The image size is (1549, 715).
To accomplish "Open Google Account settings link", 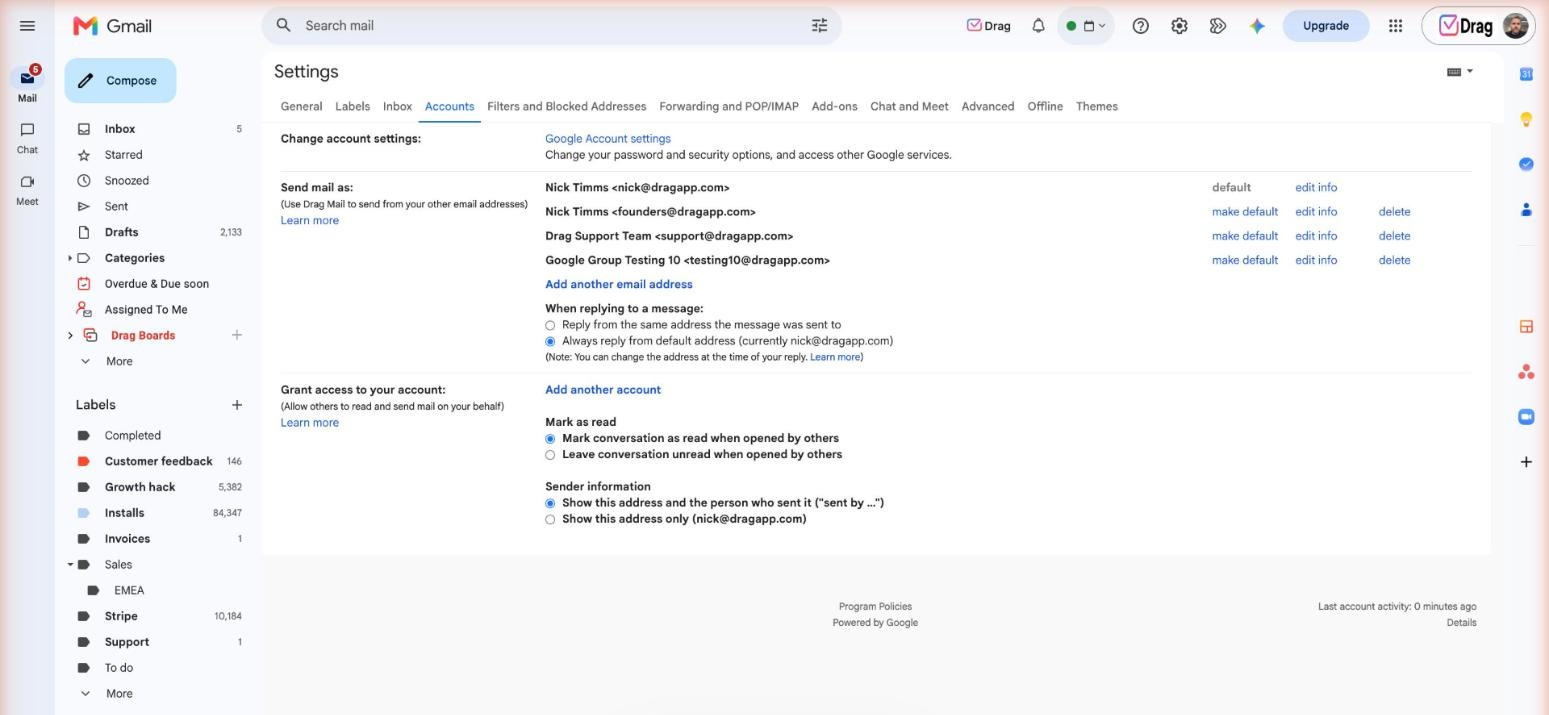I will coord(608,139).
